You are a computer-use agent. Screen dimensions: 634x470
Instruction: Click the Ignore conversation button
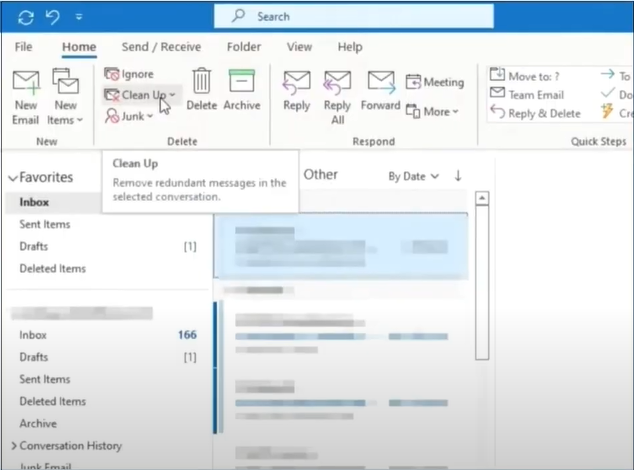tap(129, 74)
